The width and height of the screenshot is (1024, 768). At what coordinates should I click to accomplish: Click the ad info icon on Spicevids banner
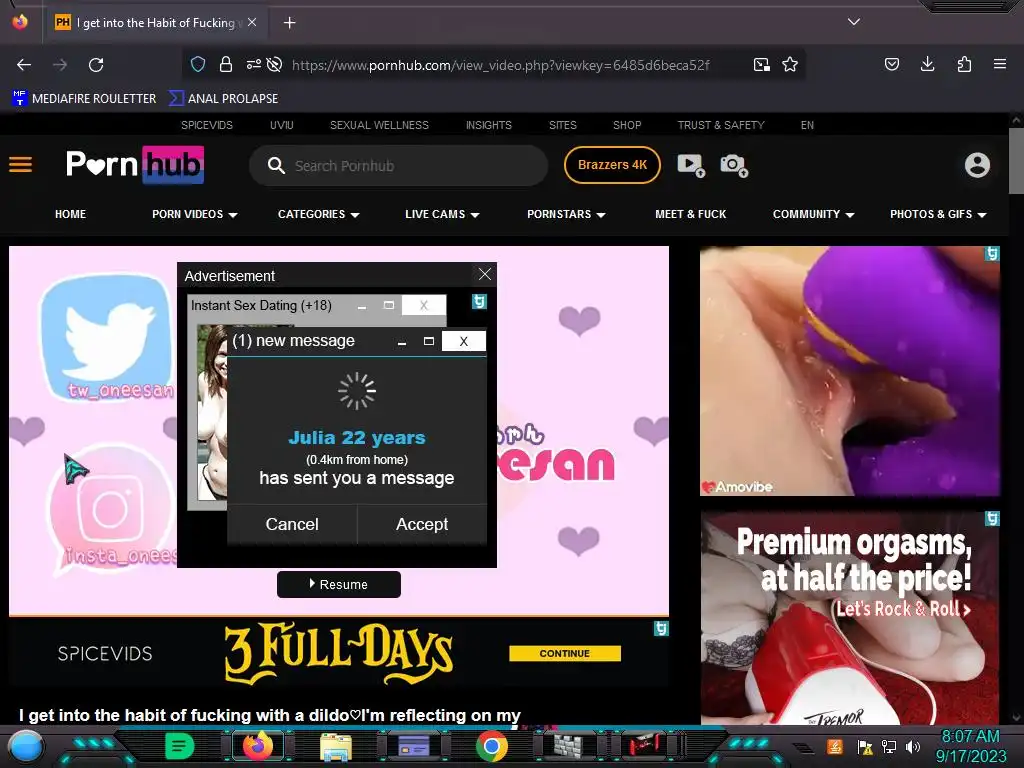pyautogui.click(x=661, y=628)
